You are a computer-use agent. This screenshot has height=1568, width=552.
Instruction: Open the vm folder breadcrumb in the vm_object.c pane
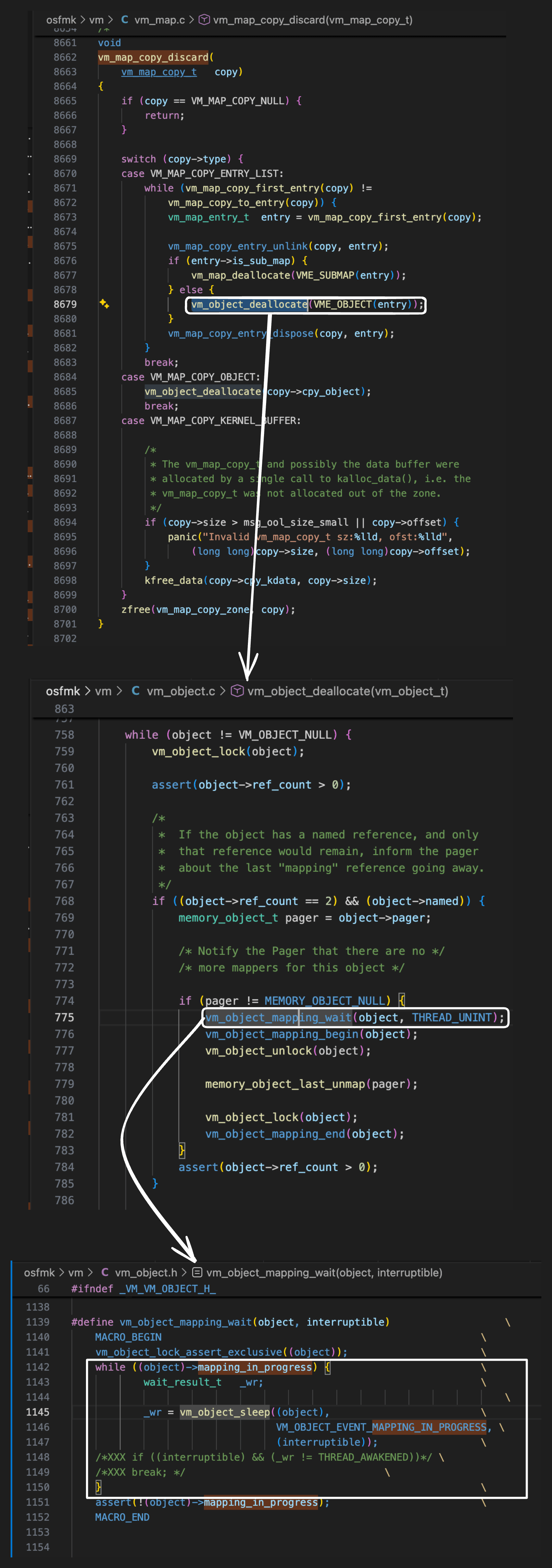pyautogui.click(x=103, y=691)
